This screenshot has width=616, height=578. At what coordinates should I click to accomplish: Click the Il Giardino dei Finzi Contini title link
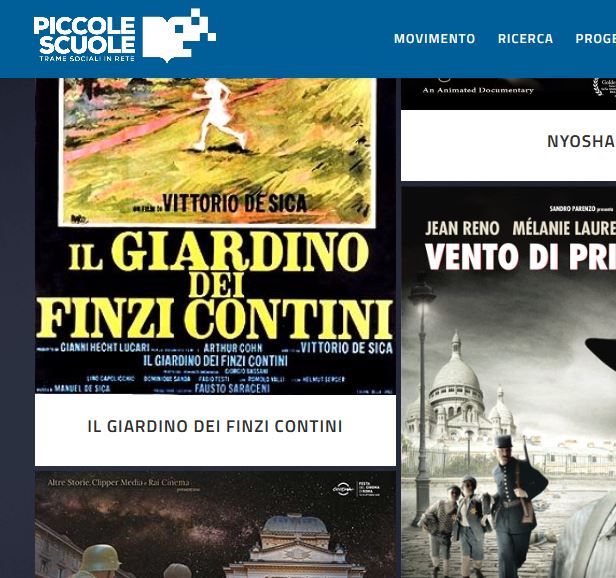pos(215,426)
